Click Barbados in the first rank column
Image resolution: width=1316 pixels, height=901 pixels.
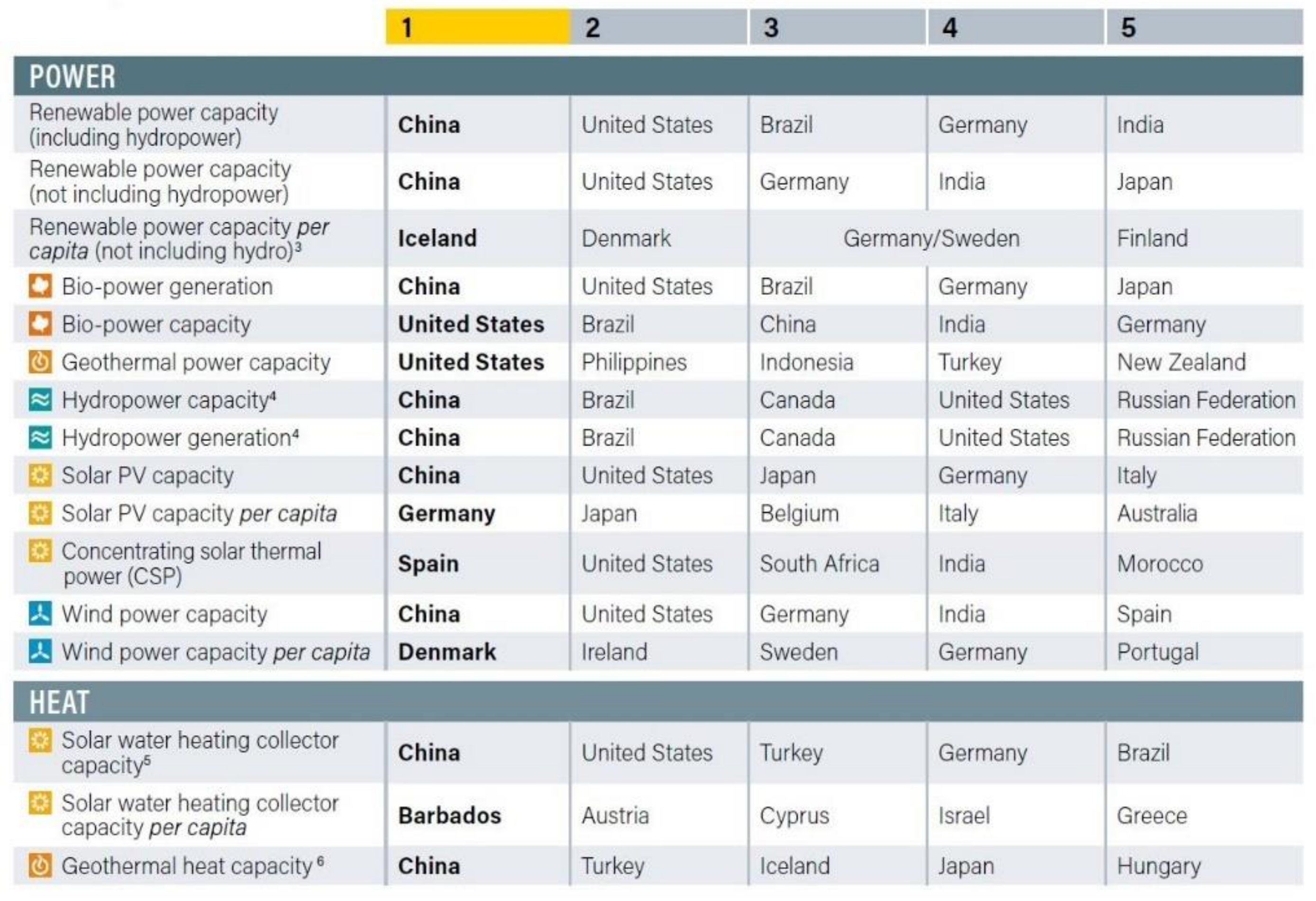449,816
